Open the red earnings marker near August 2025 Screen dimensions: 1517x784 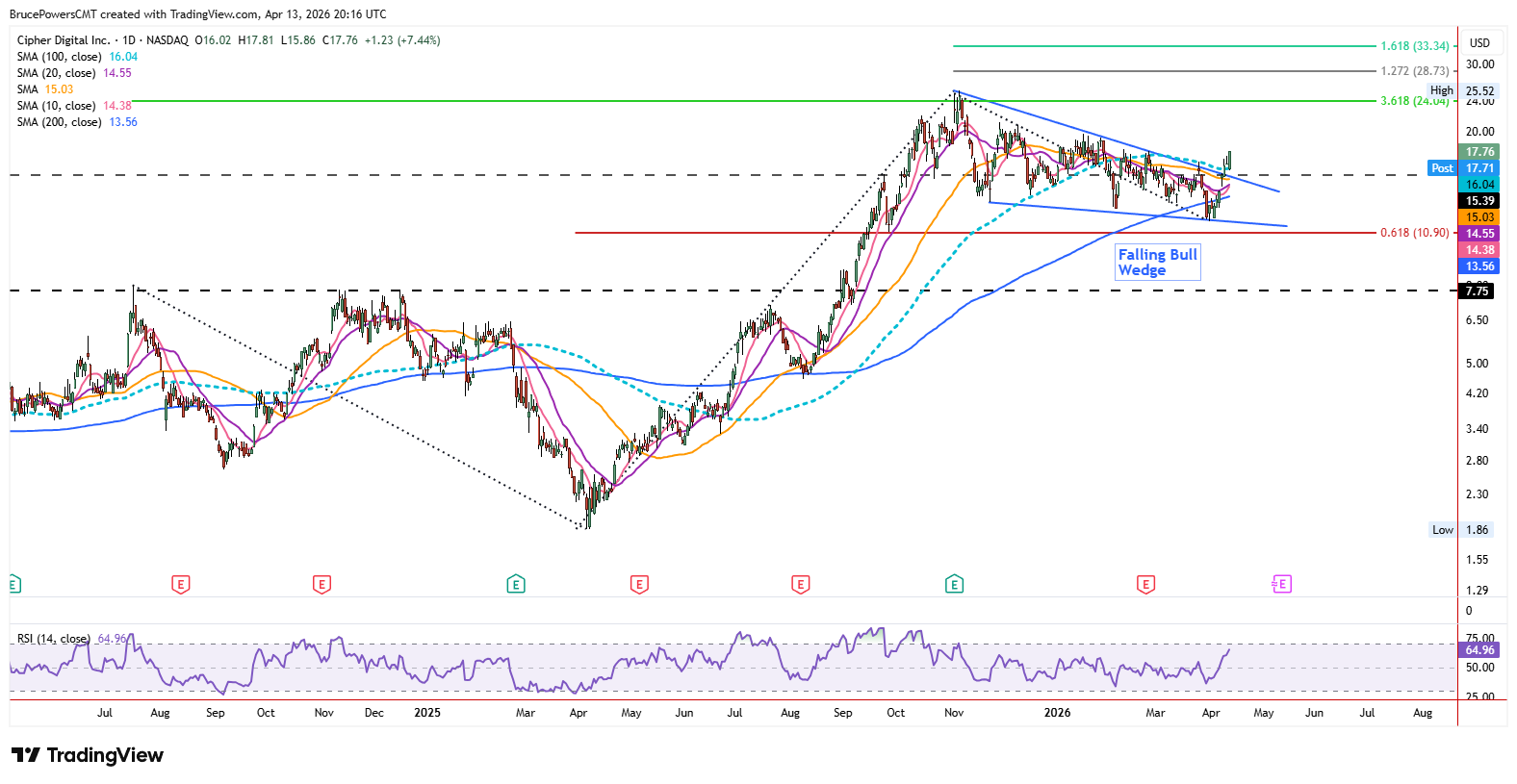(x=800, y=584)
